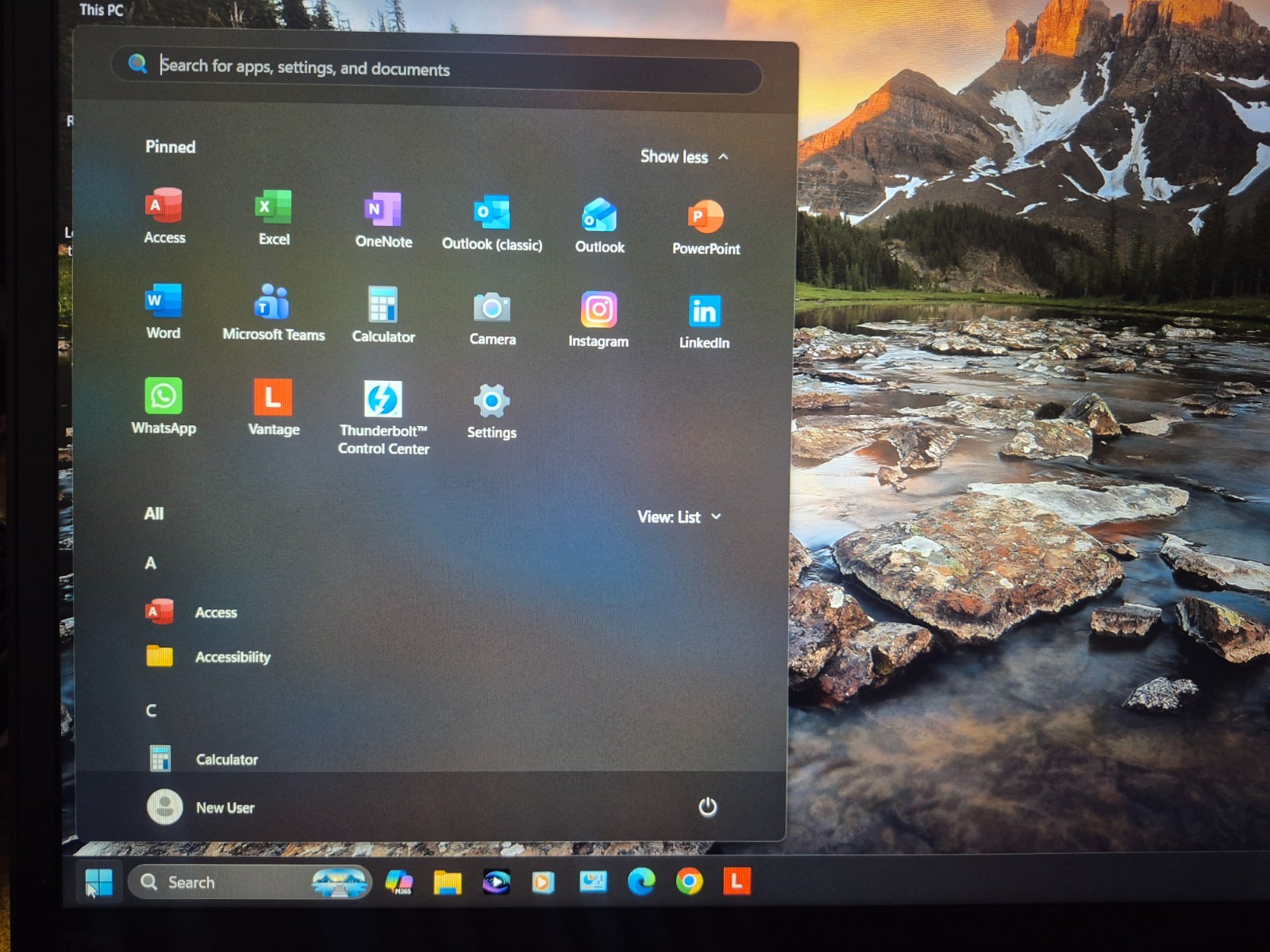Open the View: List dropdown
This screenshot has height=952, width=1270.
679,517
